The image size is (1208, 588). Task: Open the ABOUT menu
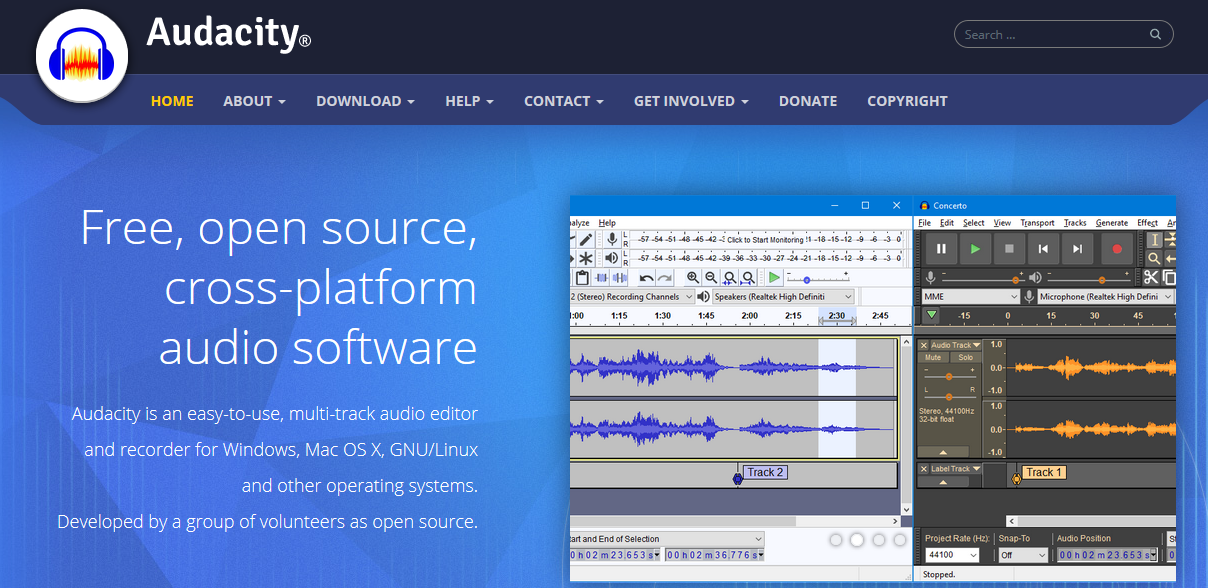click(255, 101)
